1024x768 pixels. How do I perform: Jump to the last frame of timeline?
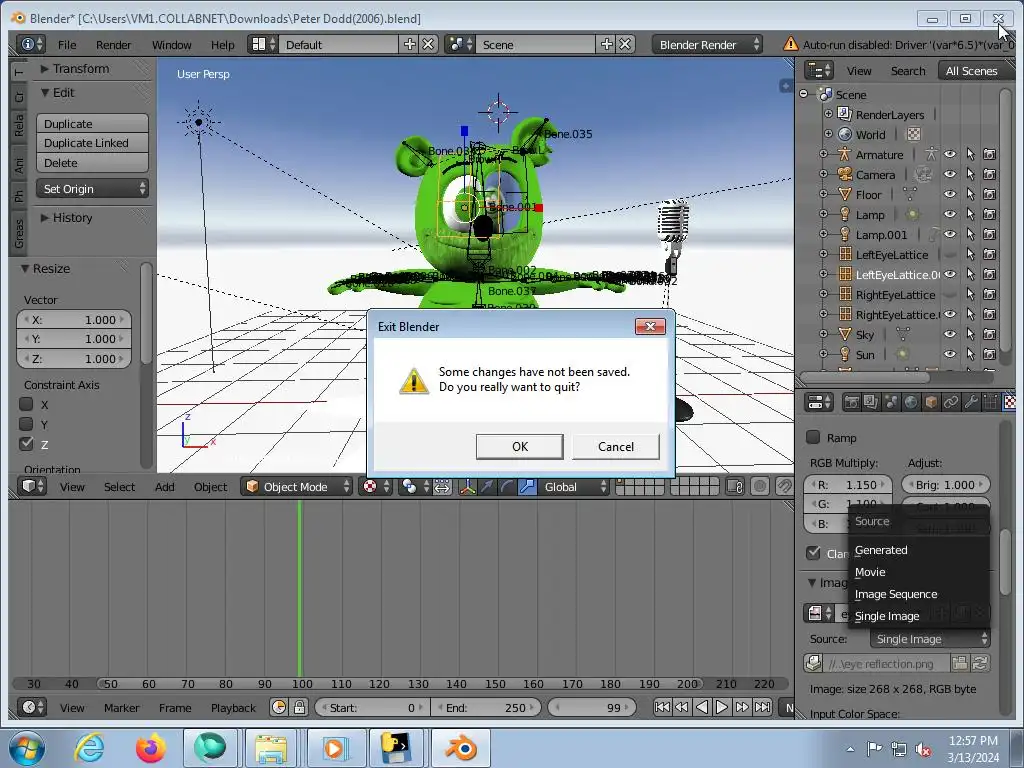(x=762, y=707)
